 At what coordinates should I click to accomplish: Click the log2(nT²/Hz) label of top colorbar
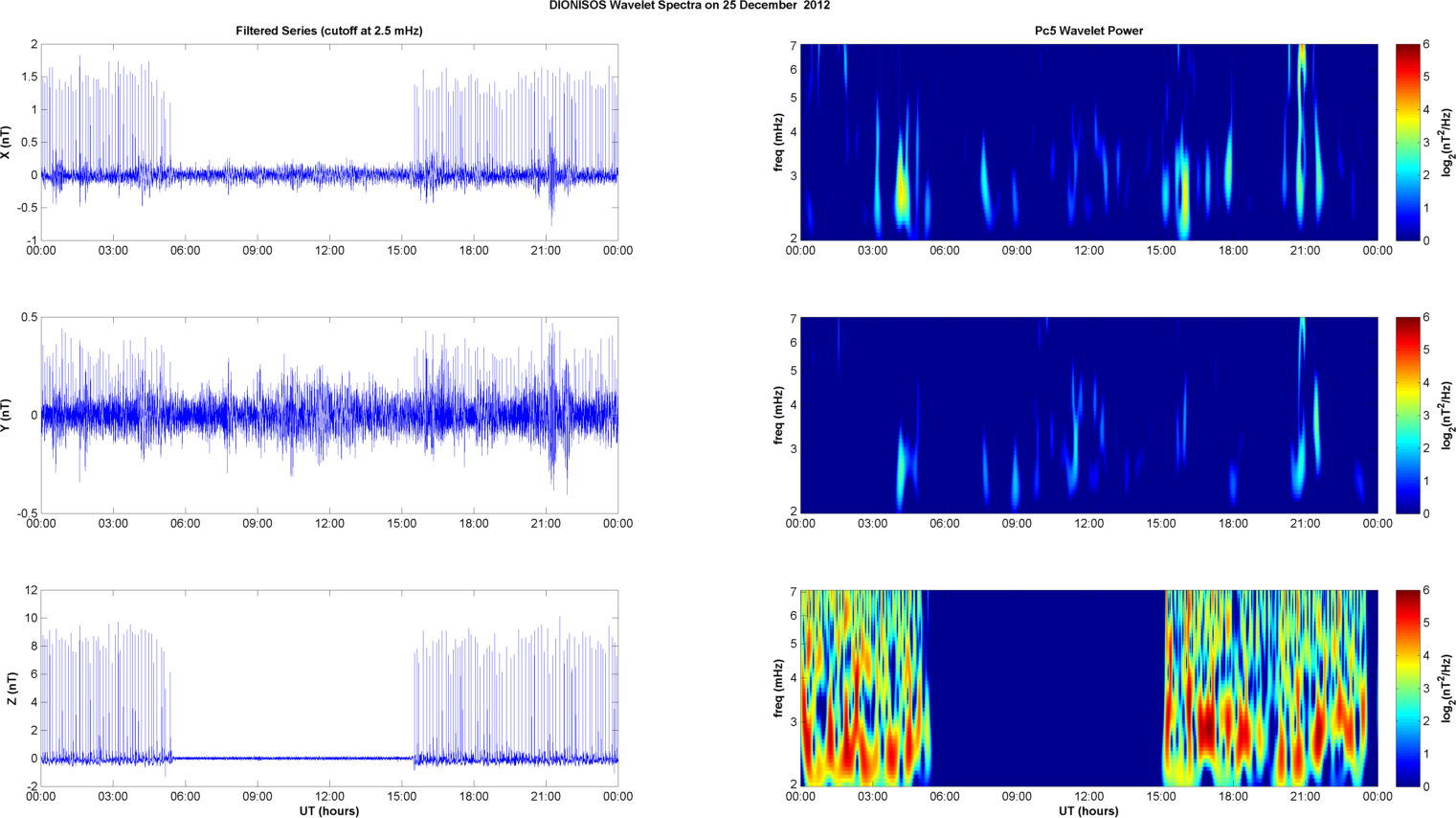[1447, 142]
